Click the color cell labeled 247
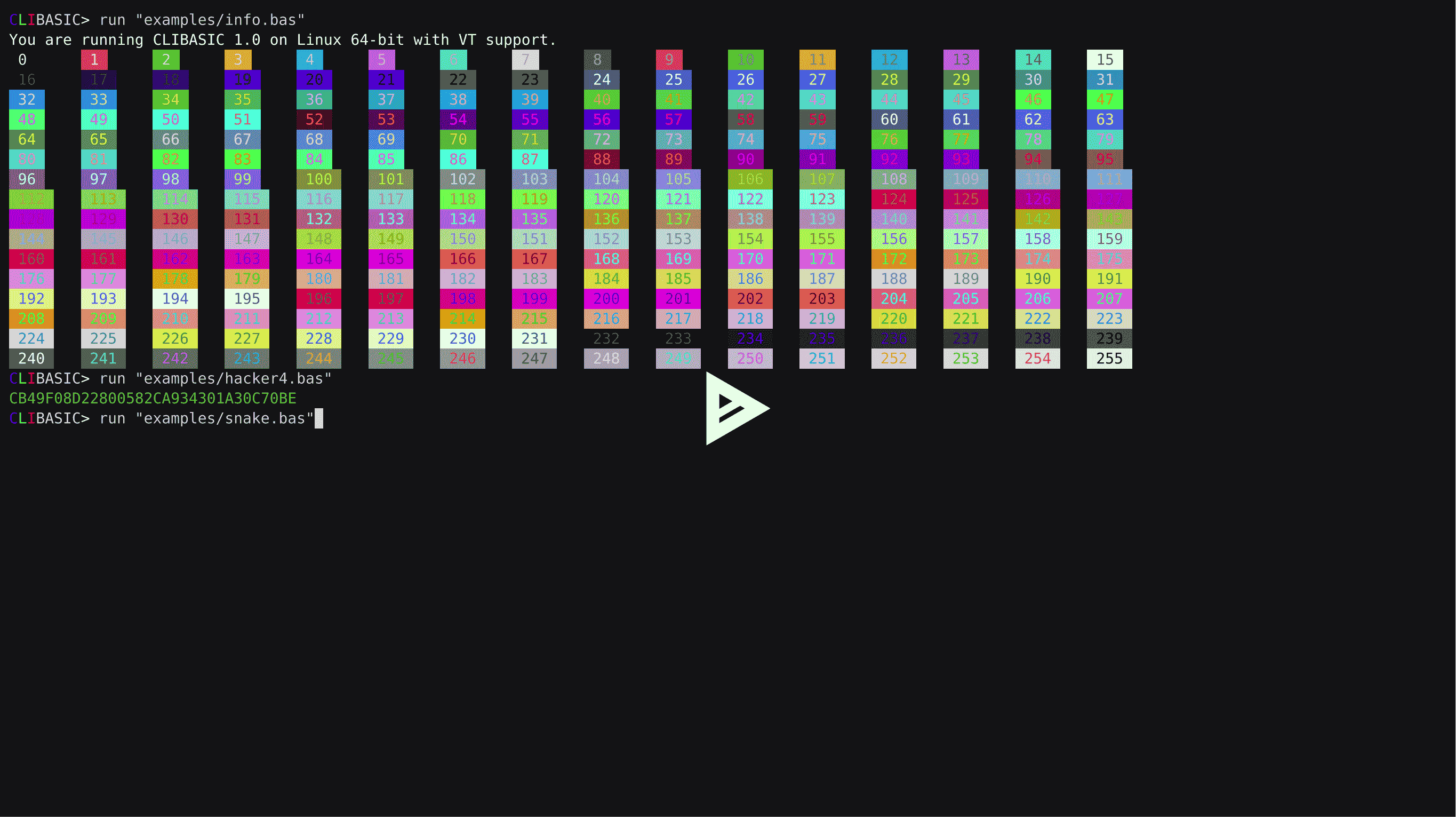This screenshot has width=1456, height=817. (534, 359)
